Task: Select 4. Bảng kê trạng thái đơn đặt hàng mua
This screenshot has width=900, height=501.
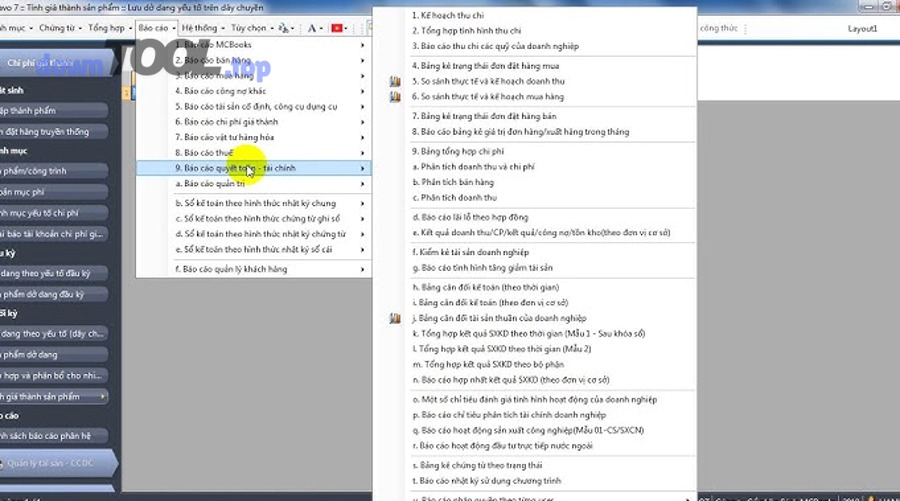Action: (535, 66)
